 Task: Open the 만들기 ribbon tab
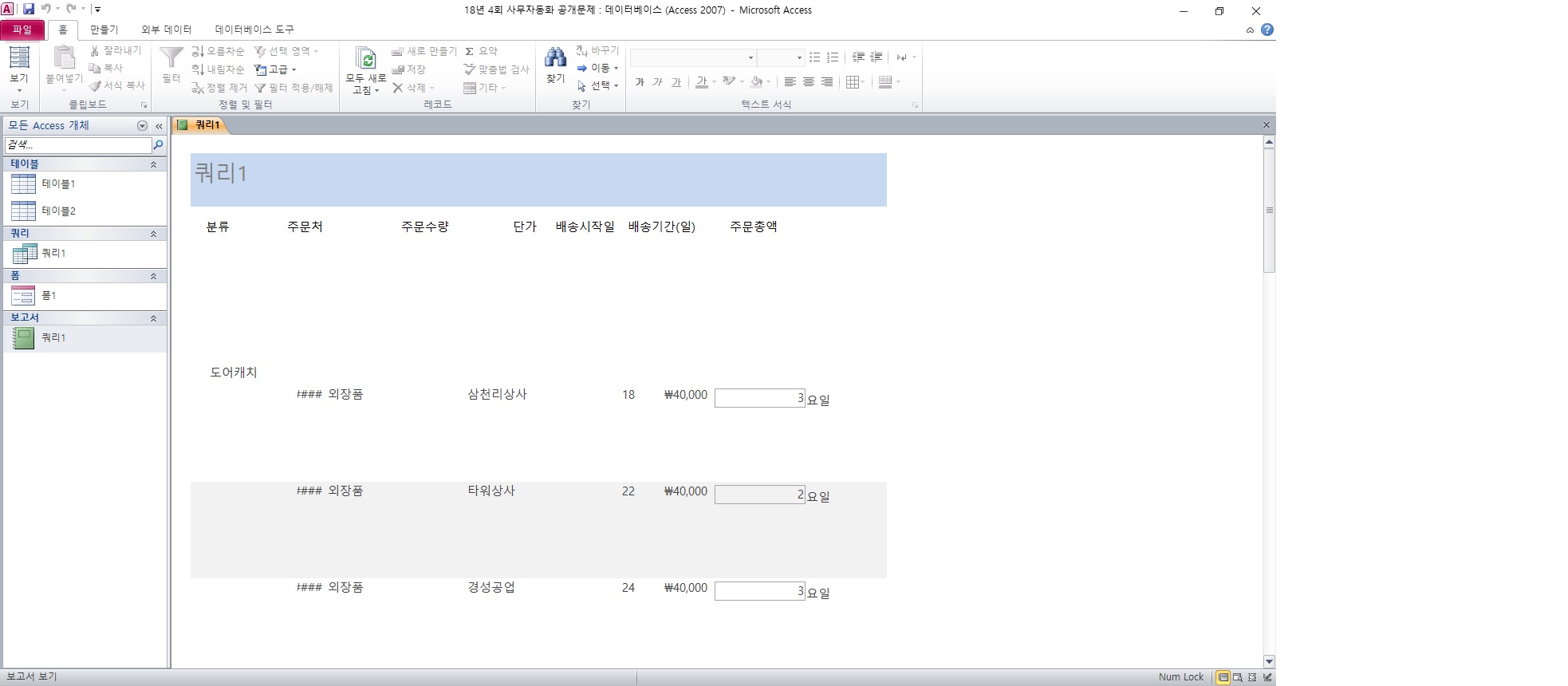tap(104, 30)
